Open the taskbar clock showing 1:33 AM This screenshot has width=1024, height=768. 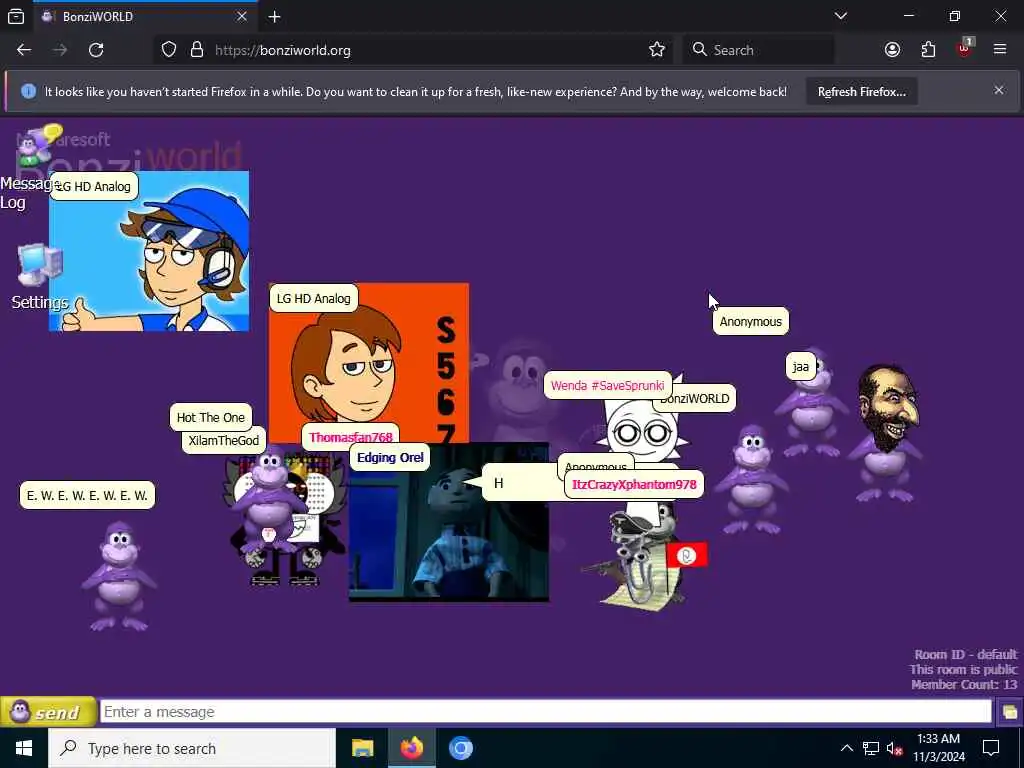938,748
